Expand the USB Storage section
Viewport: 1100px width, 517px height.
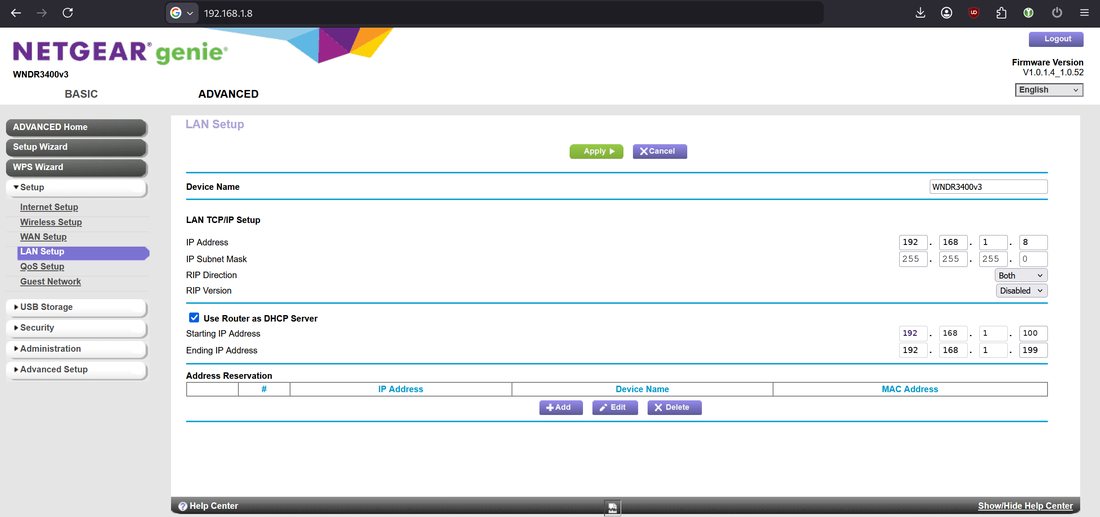click(x=76, y=307)
